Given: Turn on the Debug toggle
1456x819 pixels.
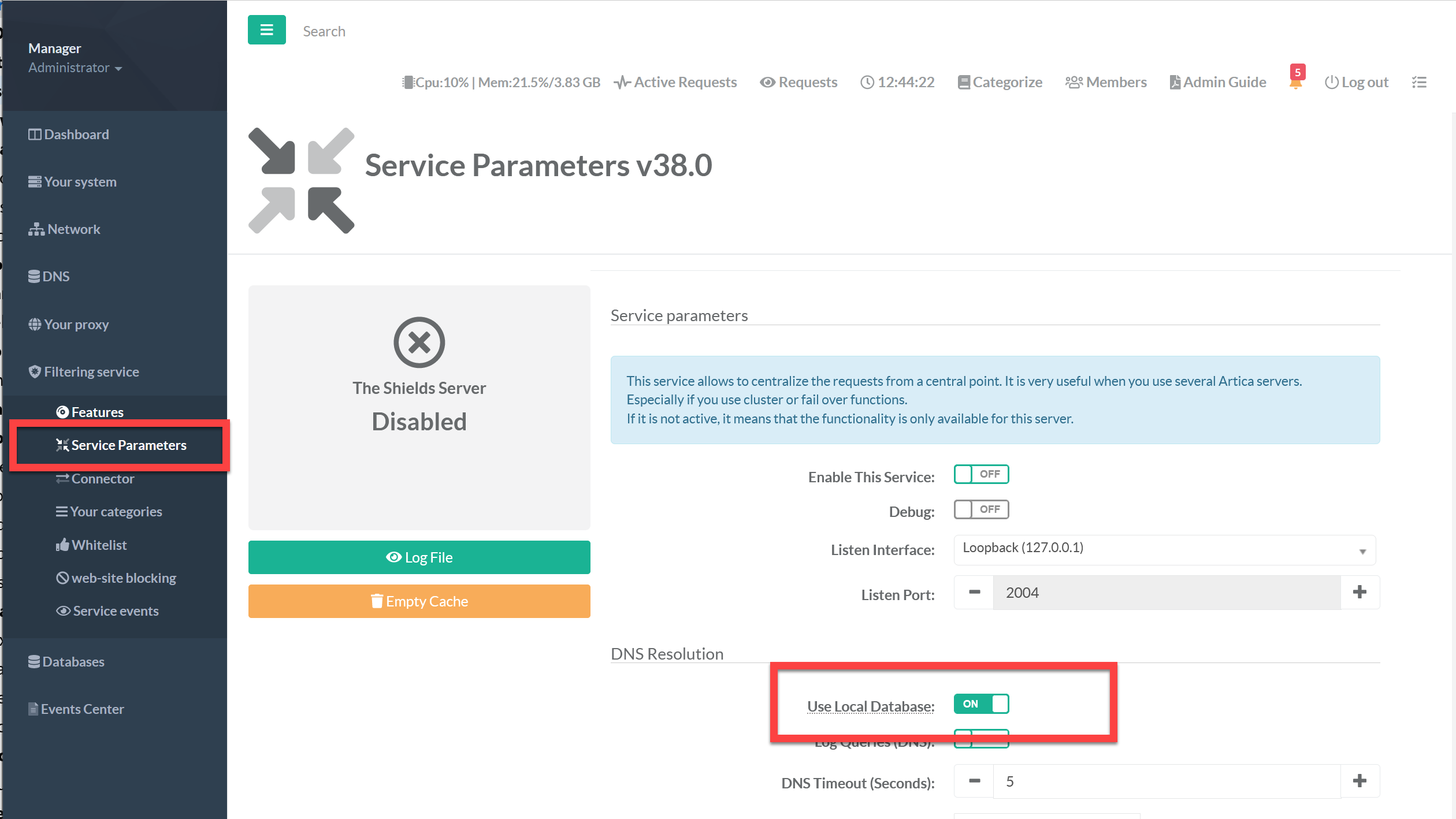Looking at the screenshot, I should pos(981,509).
